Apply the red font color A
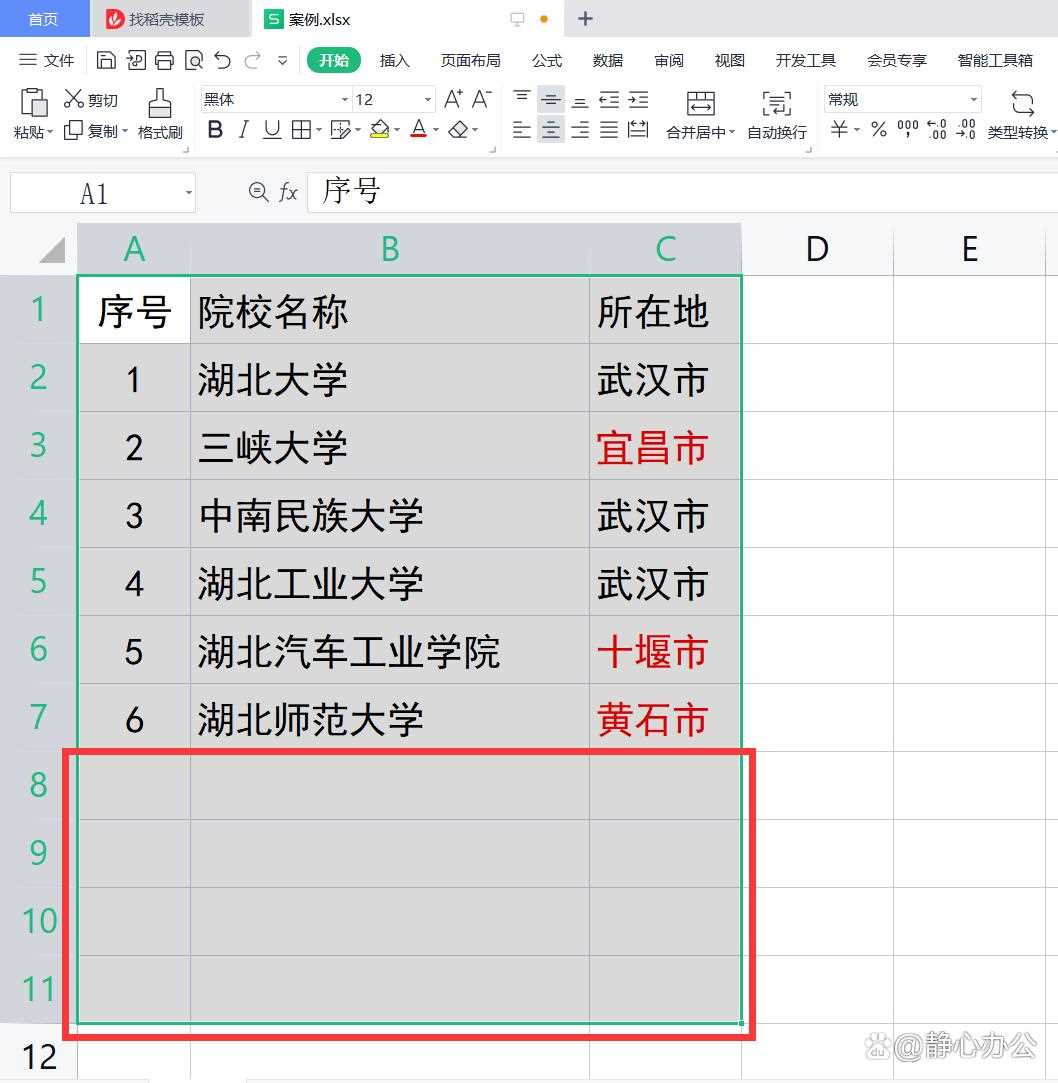This screenshot has width=1058, height=1083. (419, 129)
